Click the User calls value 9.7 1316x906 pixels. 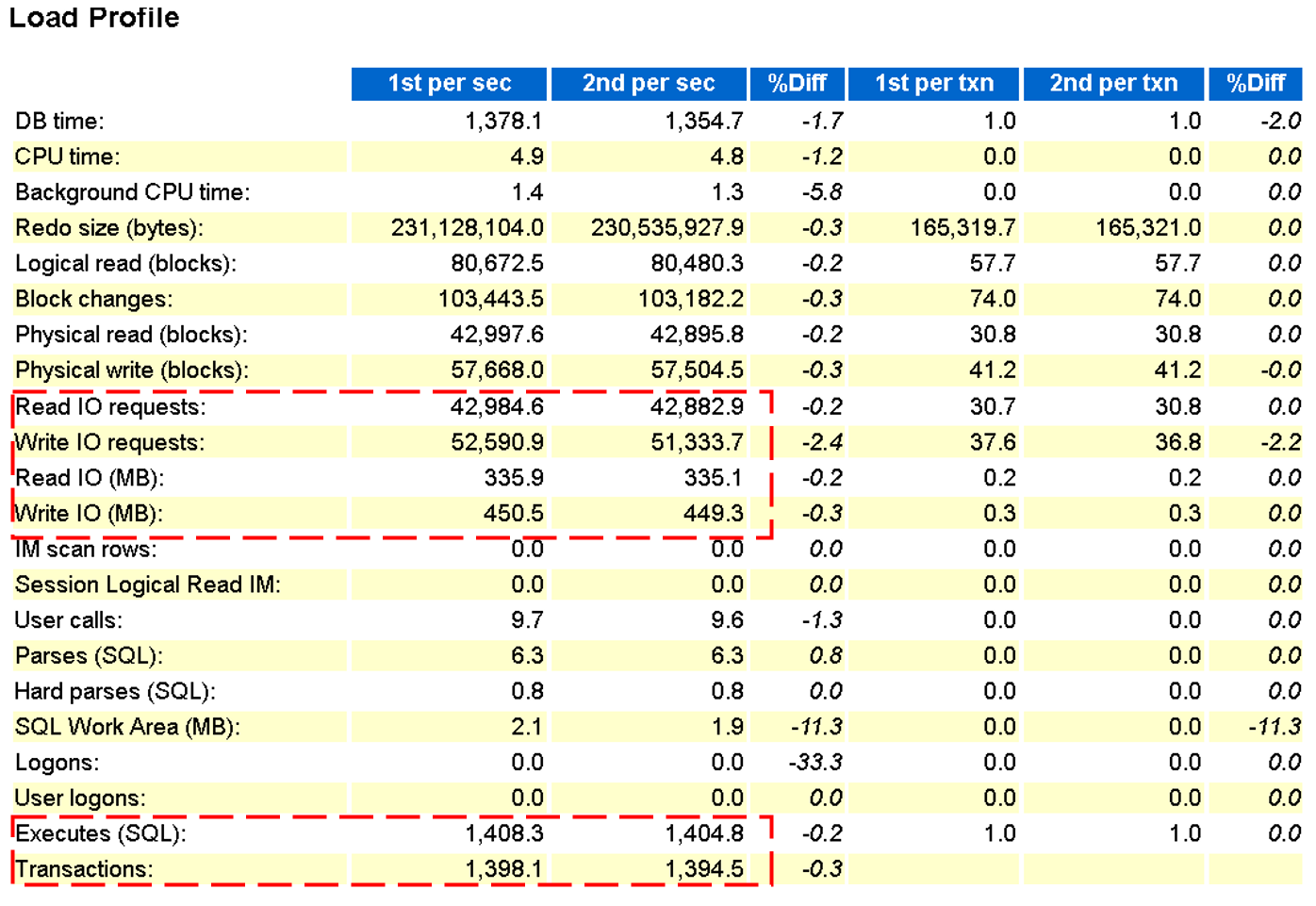coord(527,620)
